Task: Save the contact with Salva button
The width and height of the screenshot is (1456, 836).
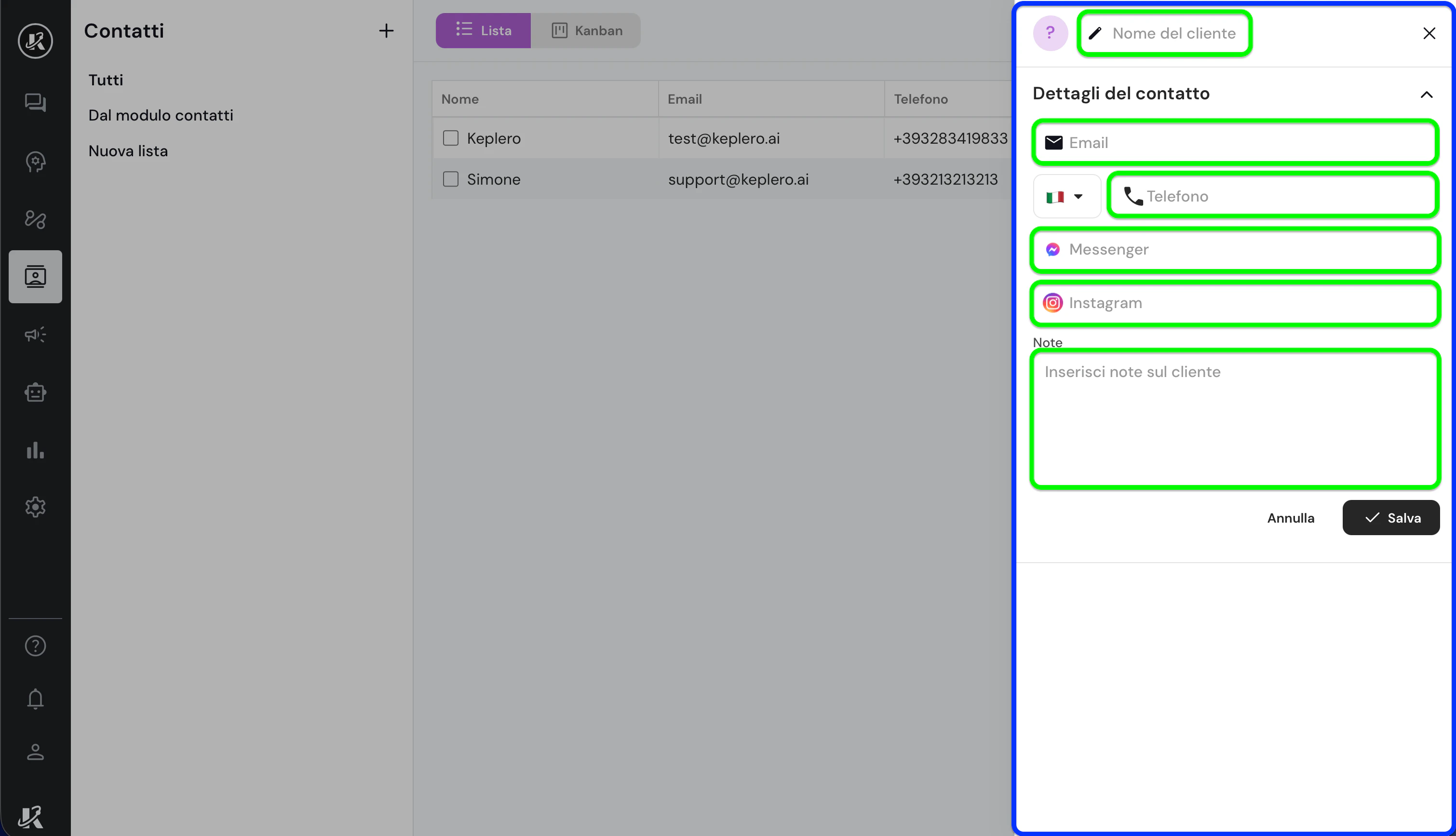Action: (x=1390, y=517)
